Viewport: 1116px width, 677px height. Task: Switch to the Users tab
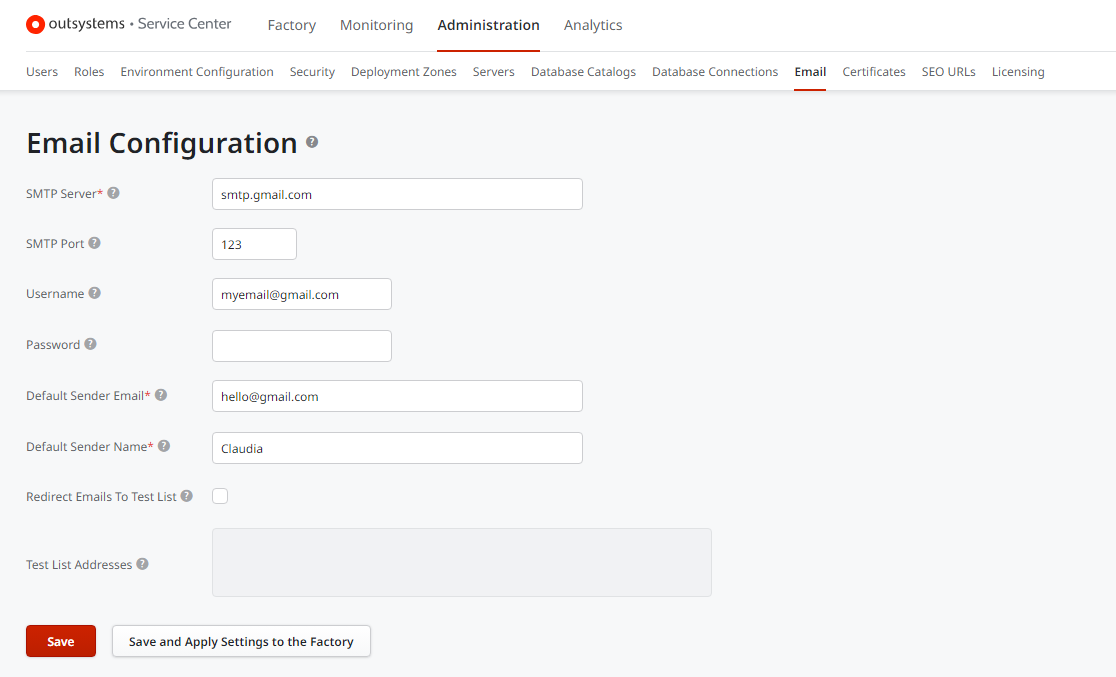42,72
